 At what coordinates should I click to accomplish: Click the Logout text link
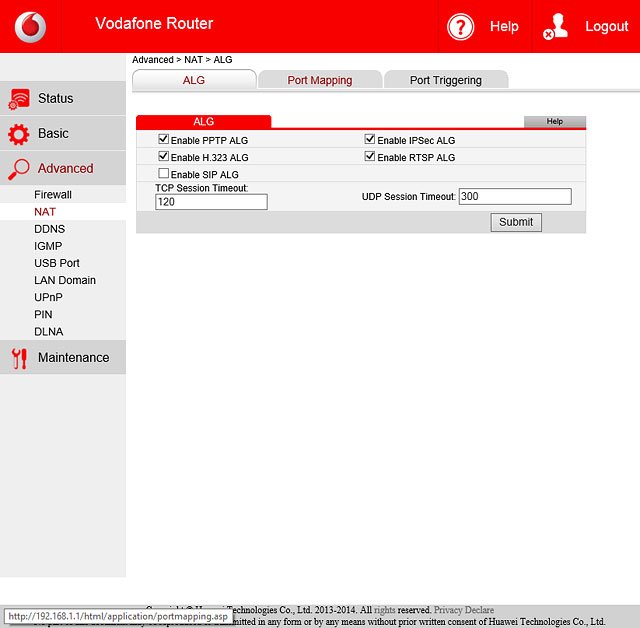[x=607, y=27]
